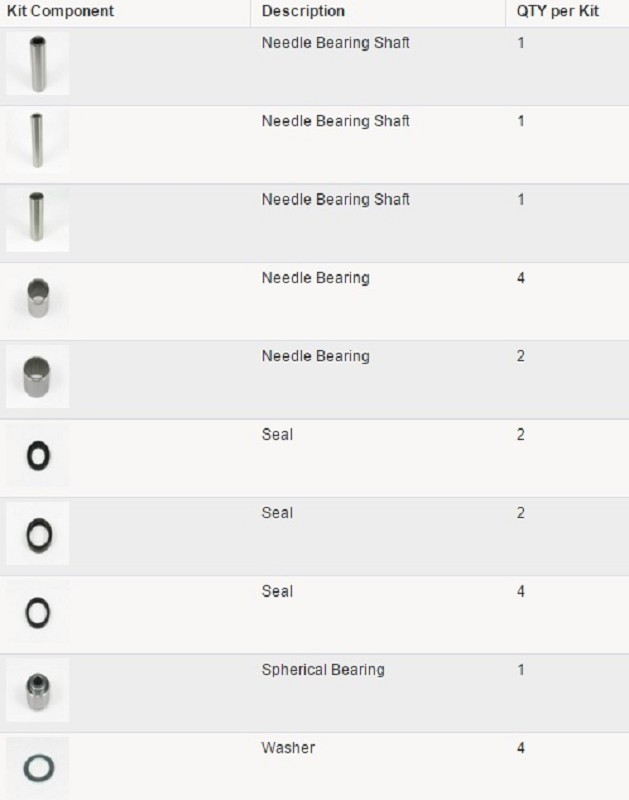Click thumbnail of Needle Bearing with quantity 2

coord(37,376)
